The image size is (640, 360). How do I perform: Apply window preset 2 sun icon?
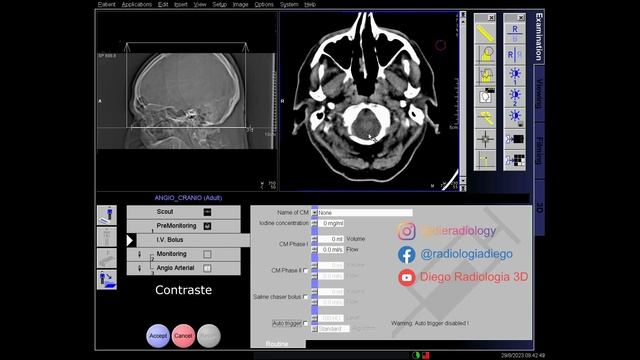[515, 97]
